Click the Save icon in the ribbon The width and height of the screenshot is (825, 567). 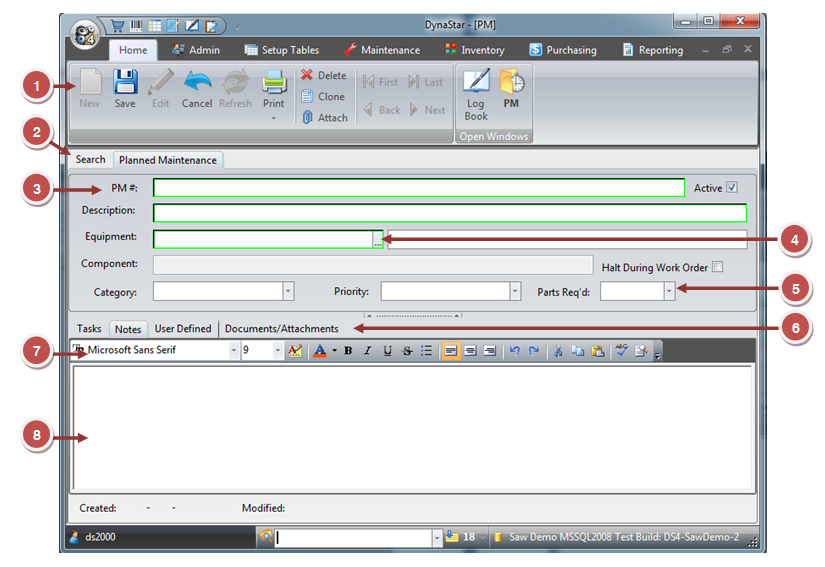125,87
